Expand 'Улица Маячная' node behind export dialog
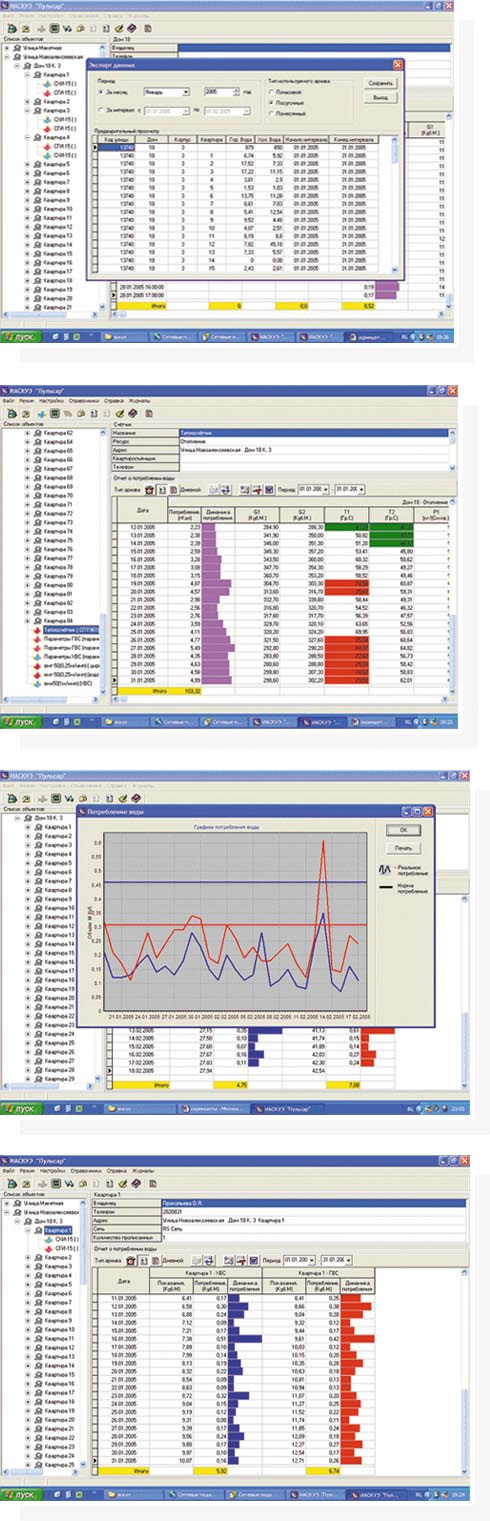The height and width of the screenshot is (1521, 490). [x=7, y=47]
